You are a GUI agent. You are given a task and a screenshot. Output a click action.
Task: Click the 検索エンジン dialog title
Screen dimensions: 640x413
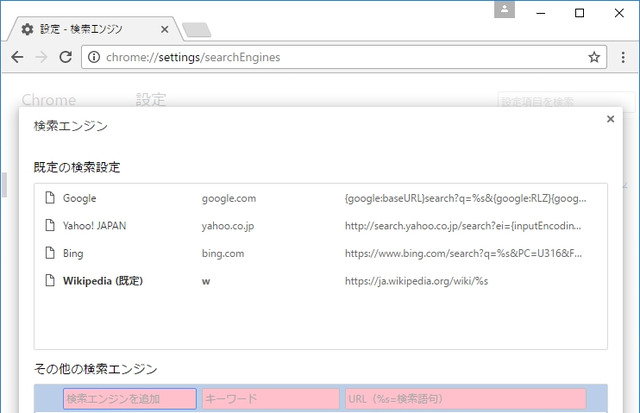pos(71,126)
